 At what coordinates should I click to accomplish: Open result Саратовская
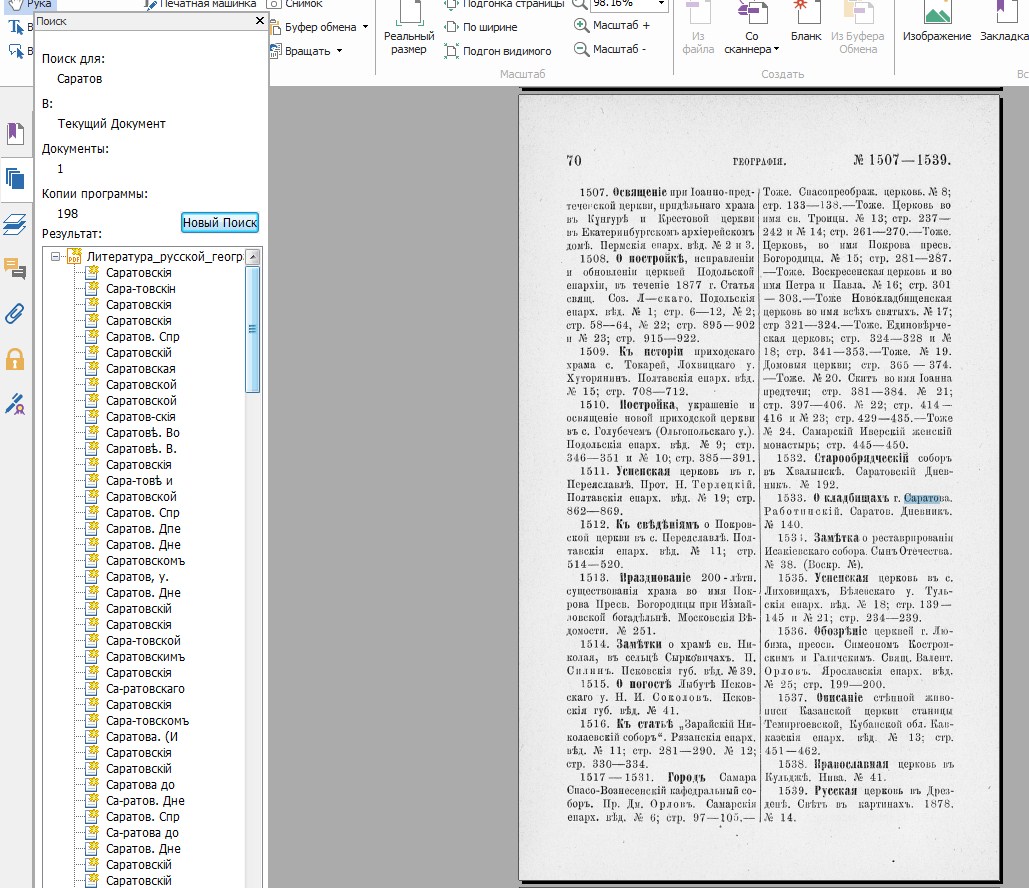(140, 369)
